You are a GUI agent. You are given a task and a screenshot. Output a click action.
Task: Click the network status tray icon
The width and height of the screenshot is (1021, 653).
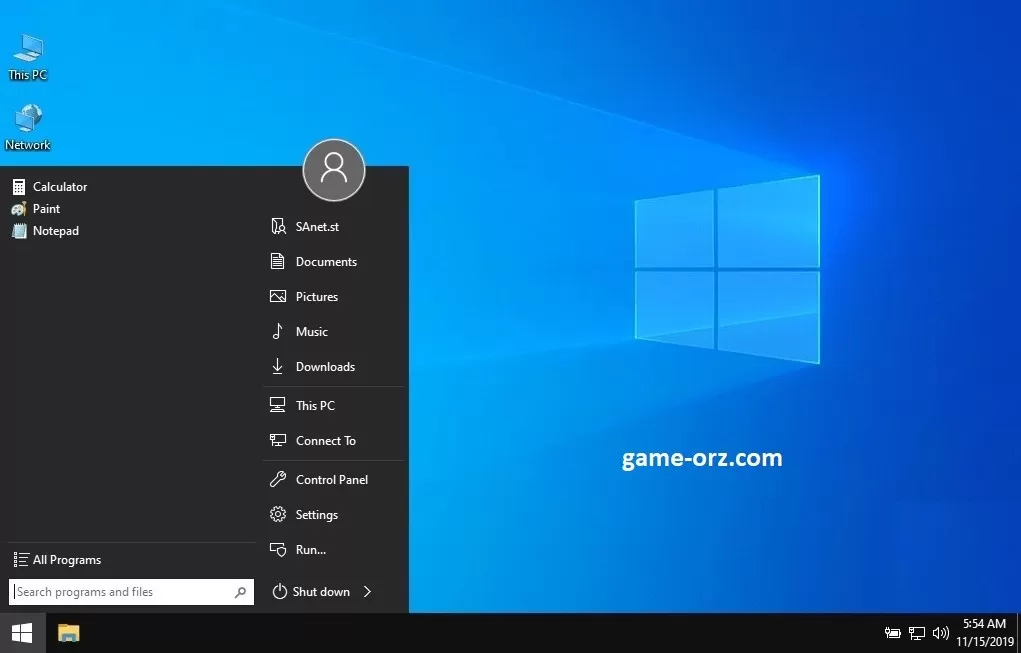[916, 633]
